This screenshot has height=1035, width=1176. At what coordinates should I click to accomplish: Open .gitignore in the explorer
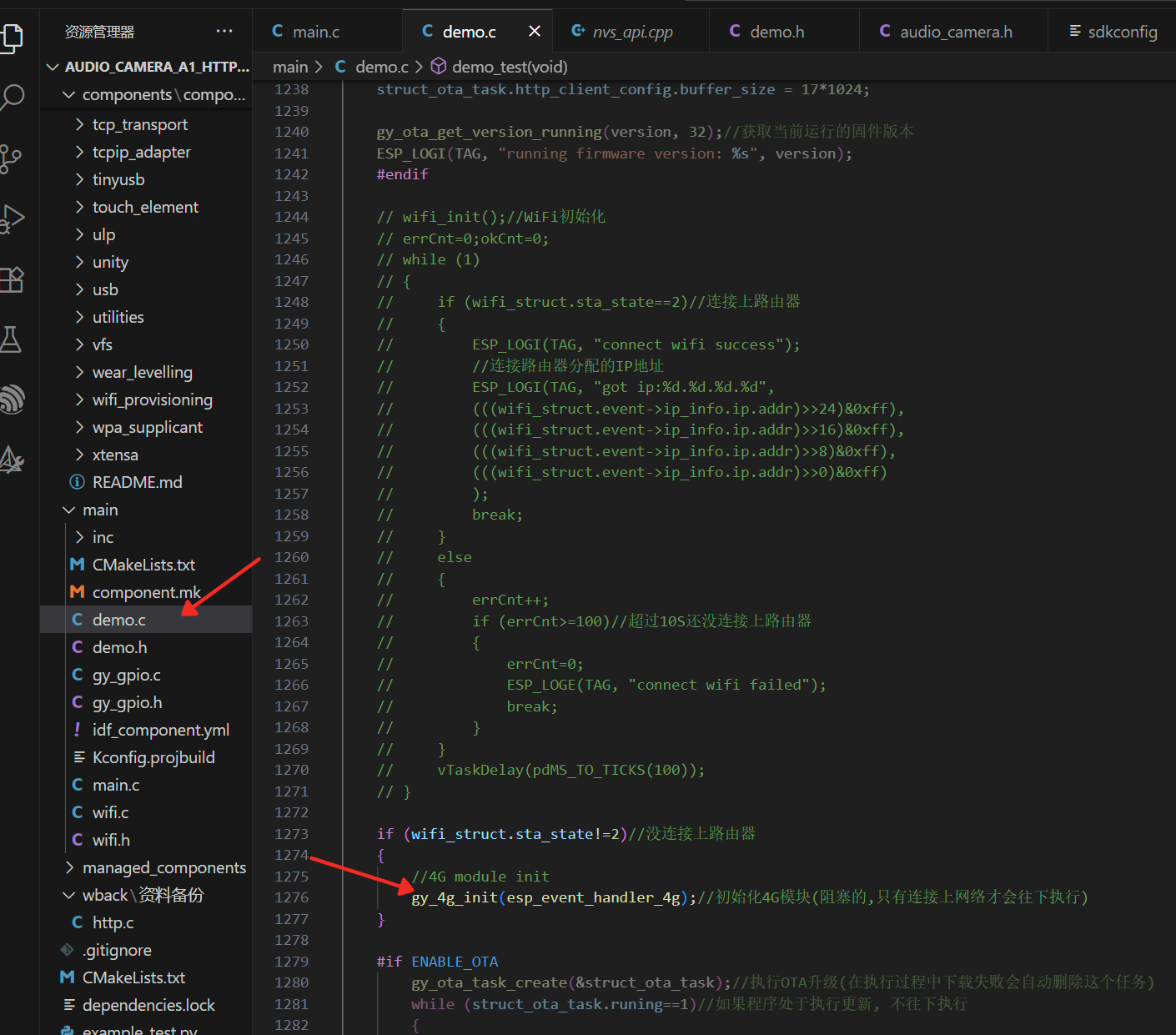tap(146, 950)
